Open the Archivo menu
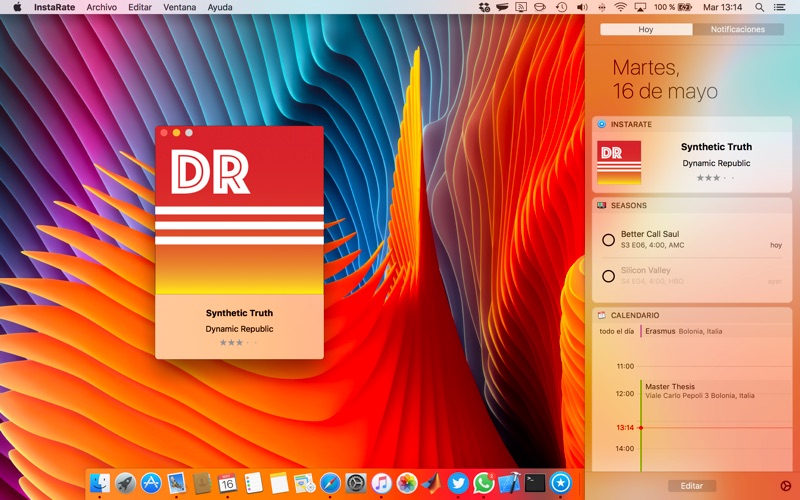 point(101,7)
